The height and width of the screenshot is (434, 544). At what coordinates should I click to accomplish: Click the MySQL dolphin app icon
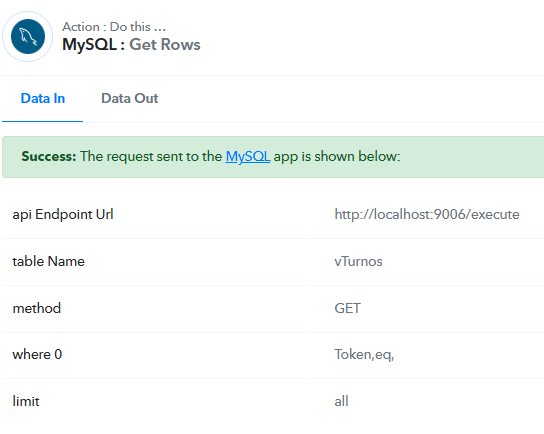pos(28,36)
